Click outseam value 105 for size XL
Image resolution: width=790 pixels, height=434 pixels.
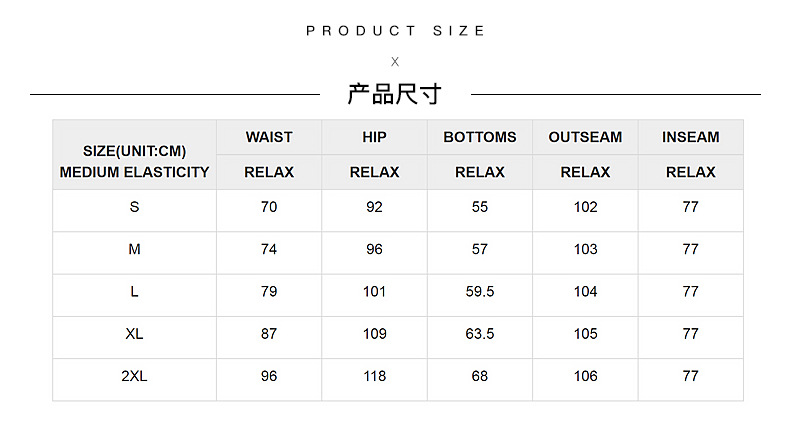click(585, 334)
